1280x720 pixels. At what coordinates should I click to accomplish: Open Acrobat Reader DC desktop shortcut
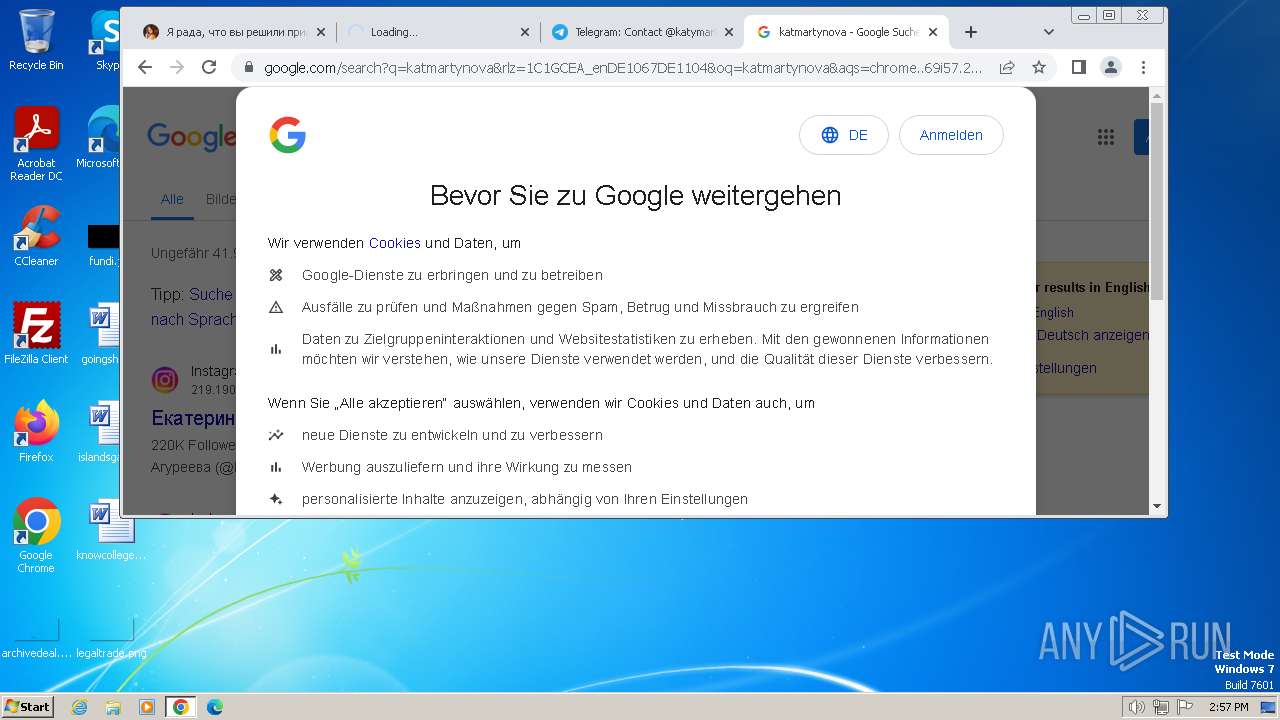36,143
